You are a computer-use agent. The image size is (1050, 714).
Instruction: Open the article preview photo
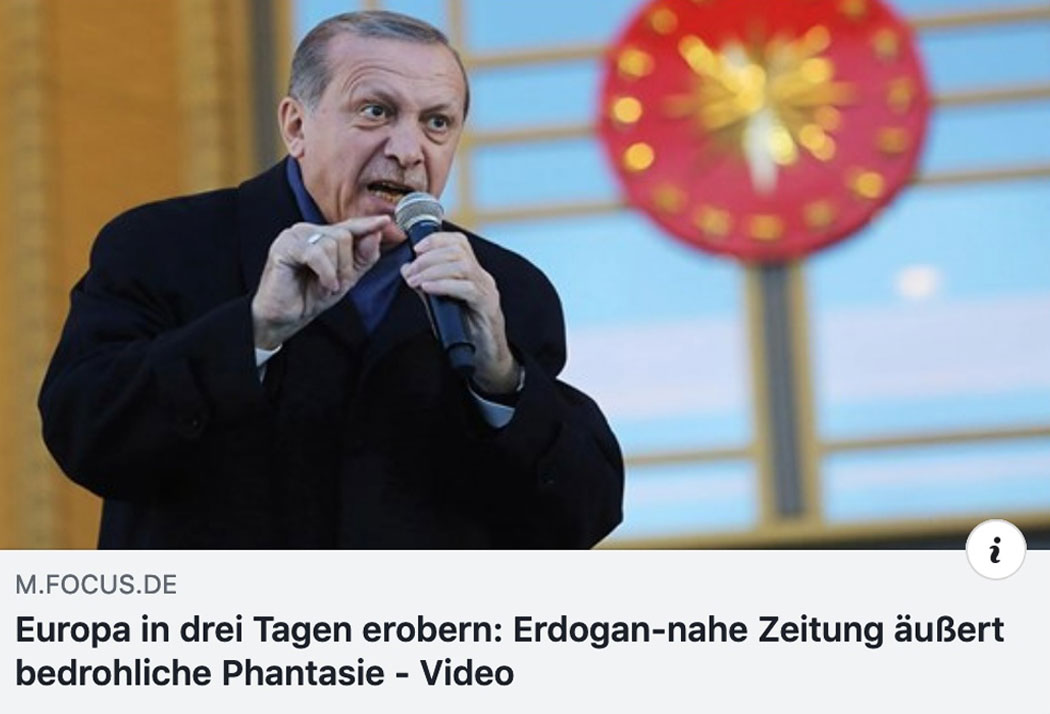525,275
